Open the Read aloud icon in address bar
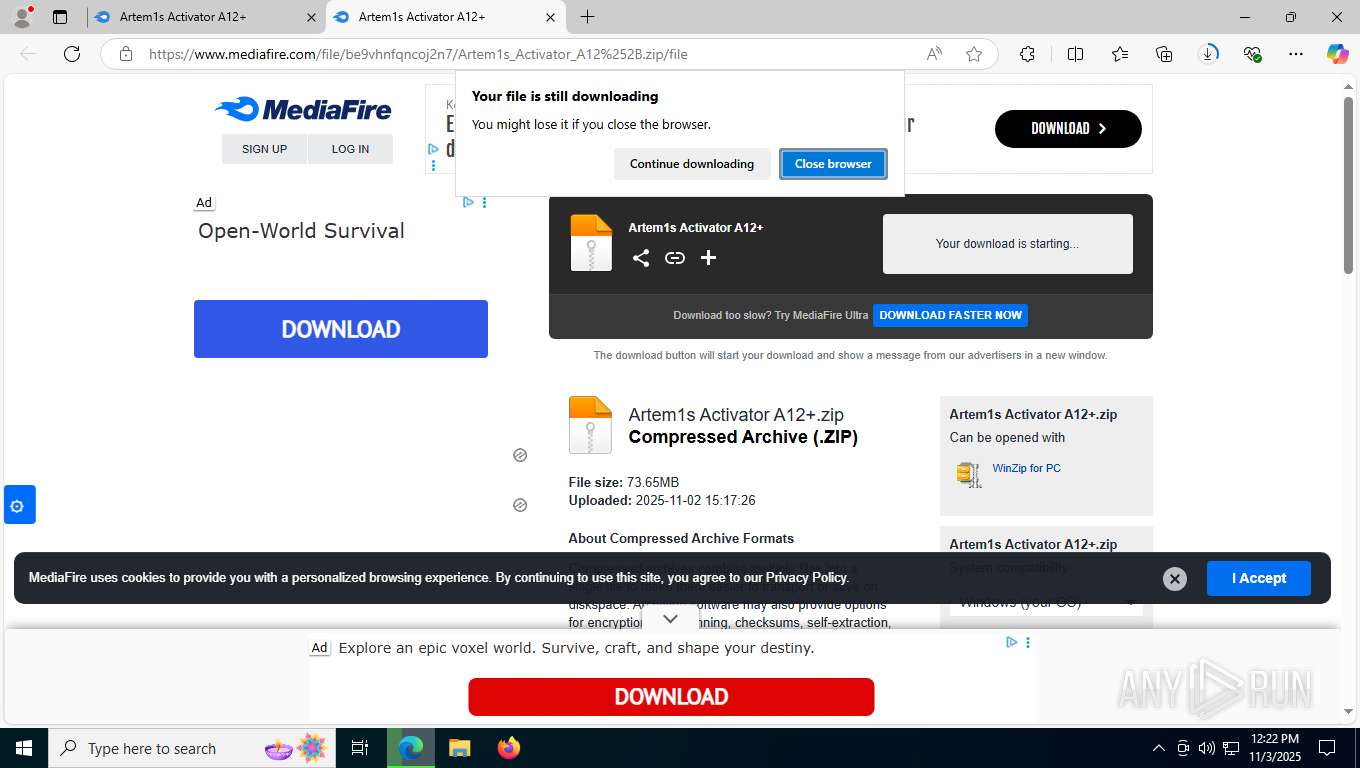Viewport: 1360px width, 768px height. click(x=934, y=54)
